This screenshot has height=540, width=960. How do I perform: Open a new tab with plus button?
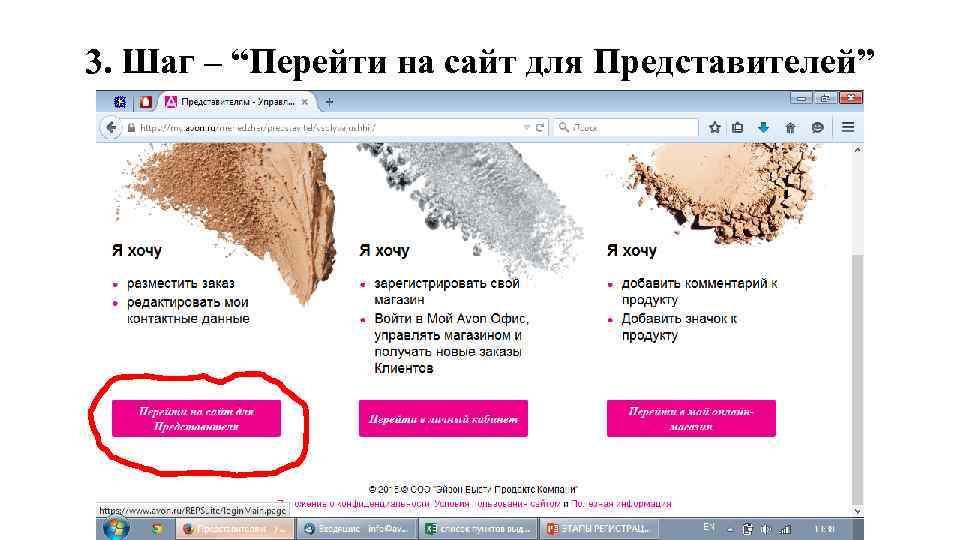[329, 102]
